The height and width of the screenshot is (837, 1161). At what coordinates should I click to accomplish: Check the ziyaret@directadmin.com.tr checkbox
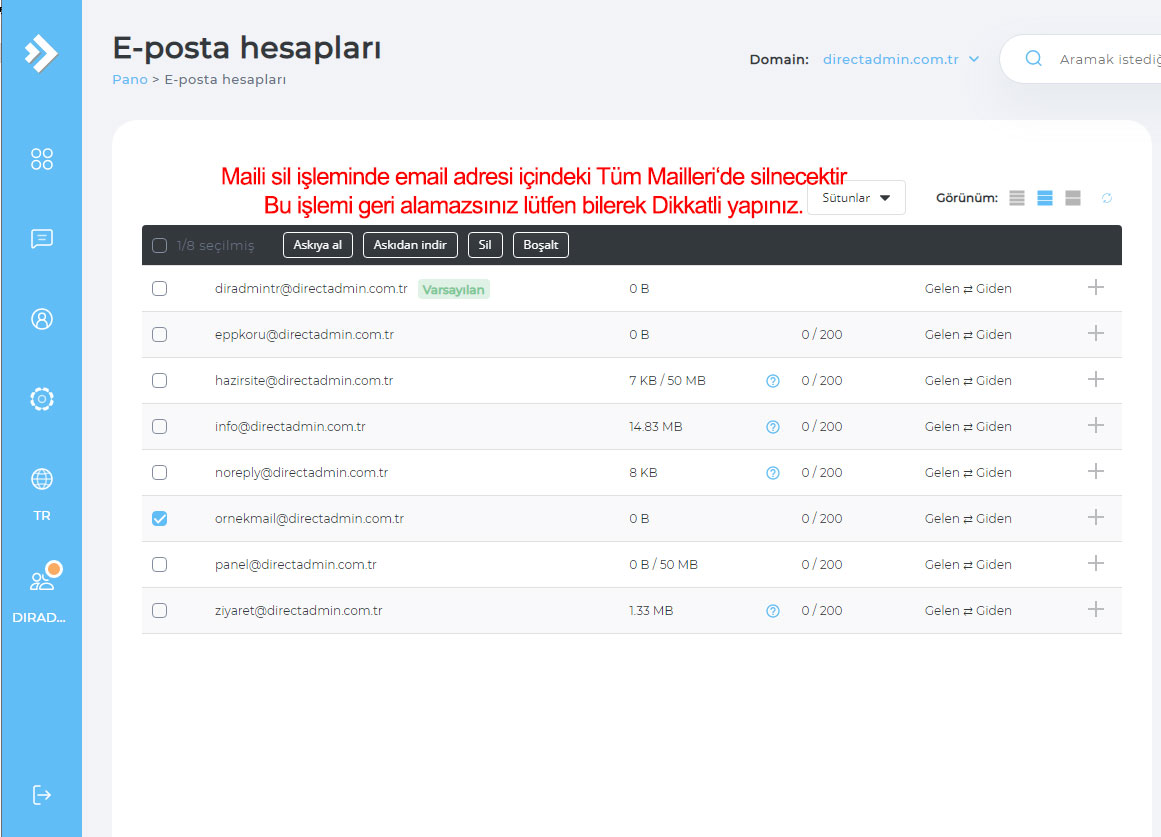coord(159,610)
